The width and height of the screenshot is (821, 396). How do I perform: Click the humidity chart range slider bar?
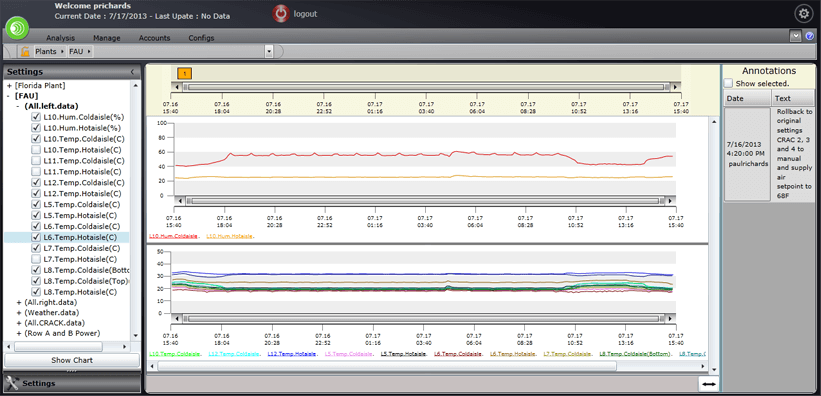point(426,201)
